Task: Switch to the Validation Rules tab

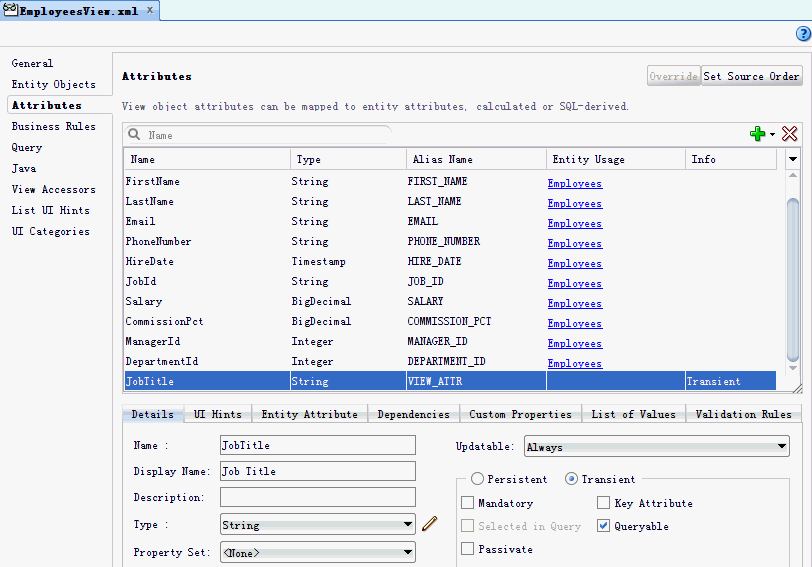Action: point(744,414)
